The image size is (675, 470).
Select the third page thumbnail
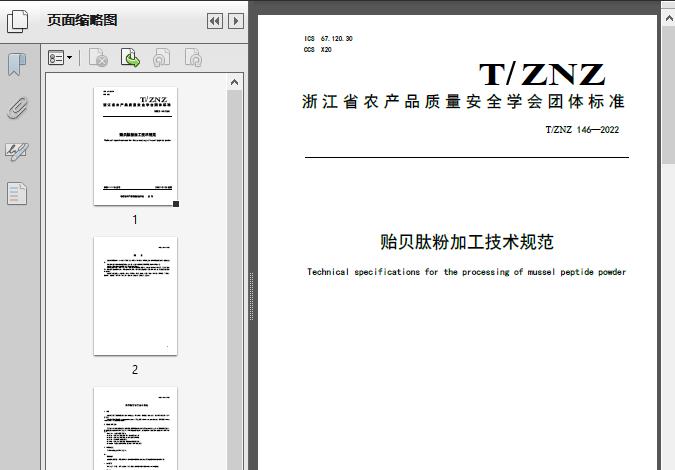(x=135, y=428)
